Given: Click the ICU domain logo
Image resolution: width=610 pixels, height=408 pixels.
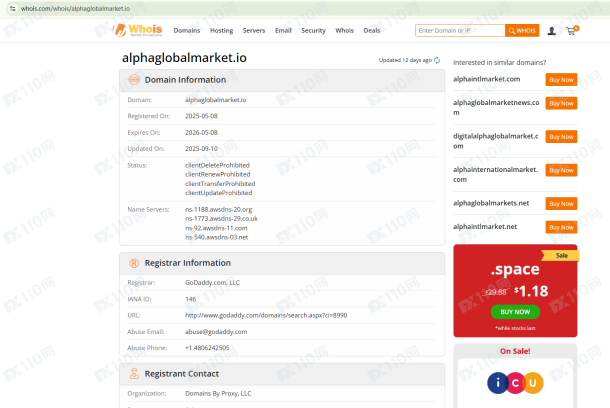Looking at the screenshot, I should pyautogui.click(x=515, y=383).
